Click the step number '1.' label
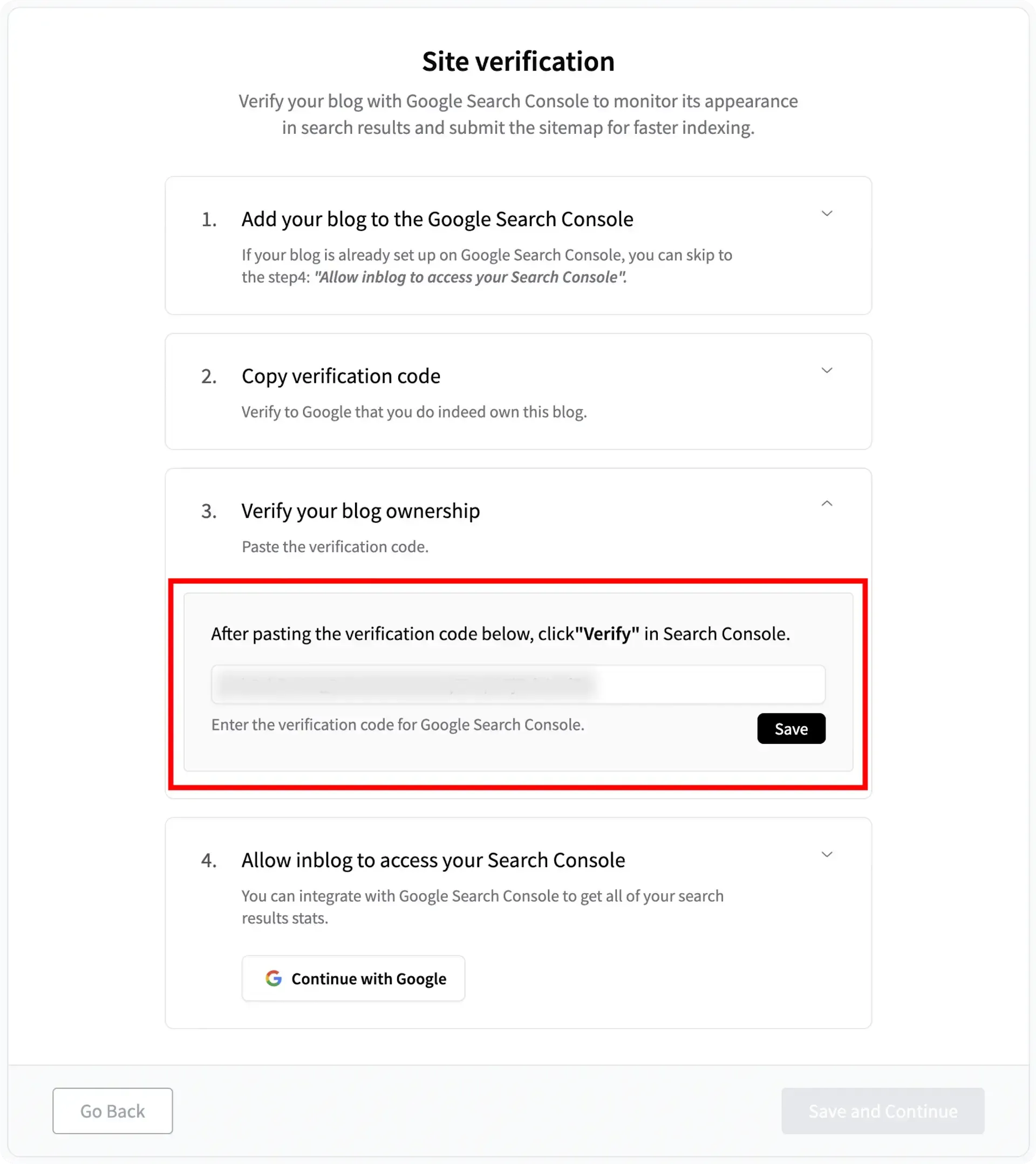Image resolution: width=1036 pixels, height=1164 pixels. tap(209, 219)
